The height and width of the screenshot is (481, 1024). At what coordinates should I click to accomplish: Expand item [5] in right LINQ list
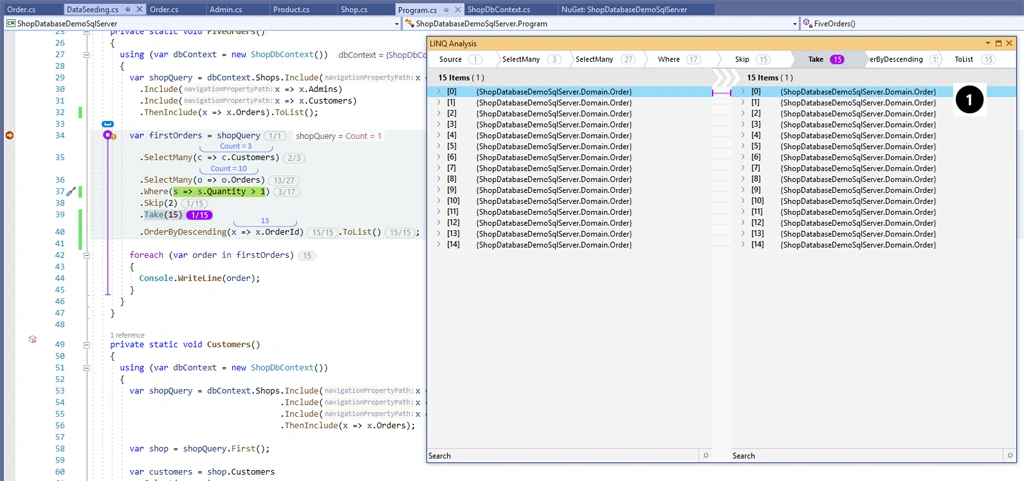(x=743, y=146)
